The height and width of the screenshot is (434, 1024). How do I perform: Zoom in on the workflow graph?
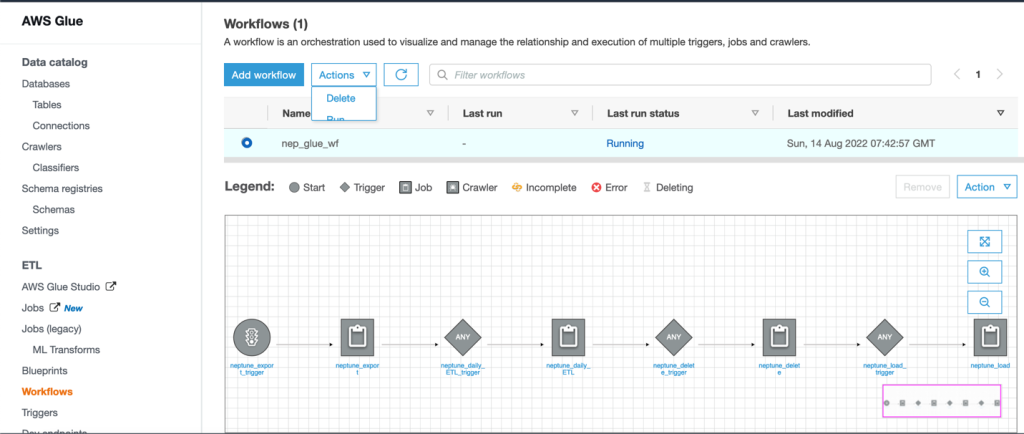point(985,272)
